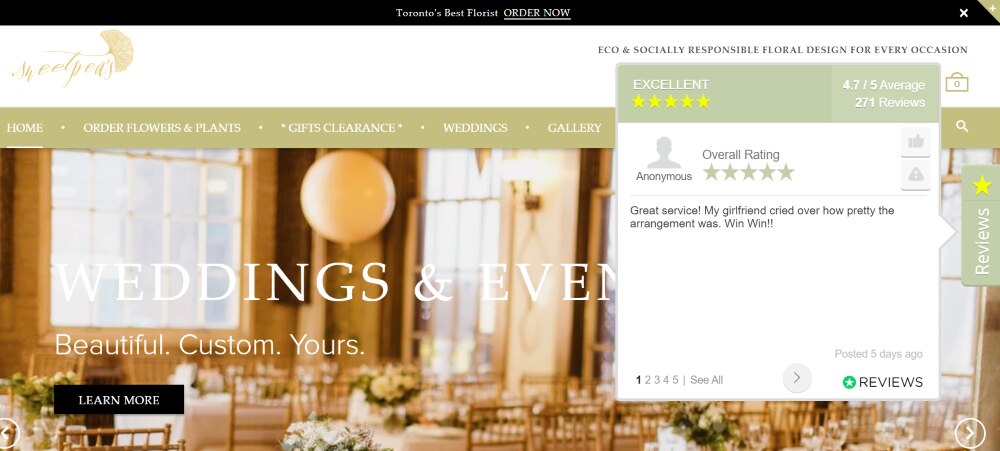The width and height of the screenshot is (1000, 451).
Task: Open the Weddings menu item
Action: tap(475, 128)
